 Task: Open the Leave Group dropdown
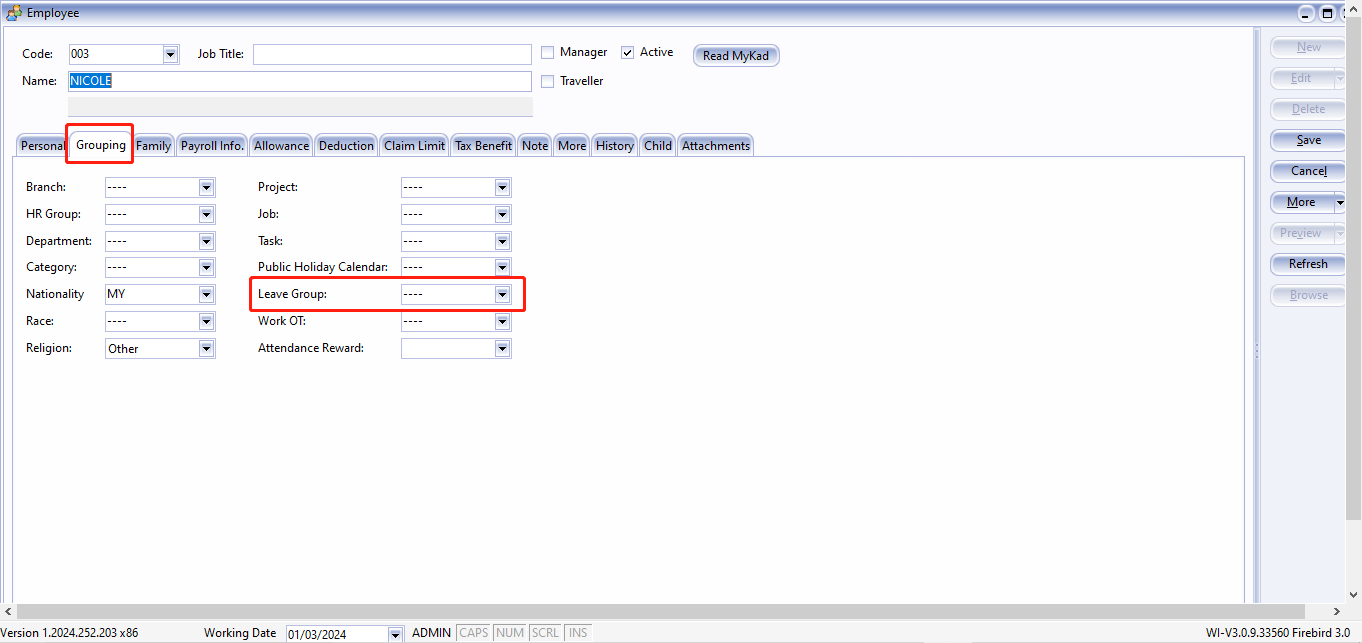503,294
